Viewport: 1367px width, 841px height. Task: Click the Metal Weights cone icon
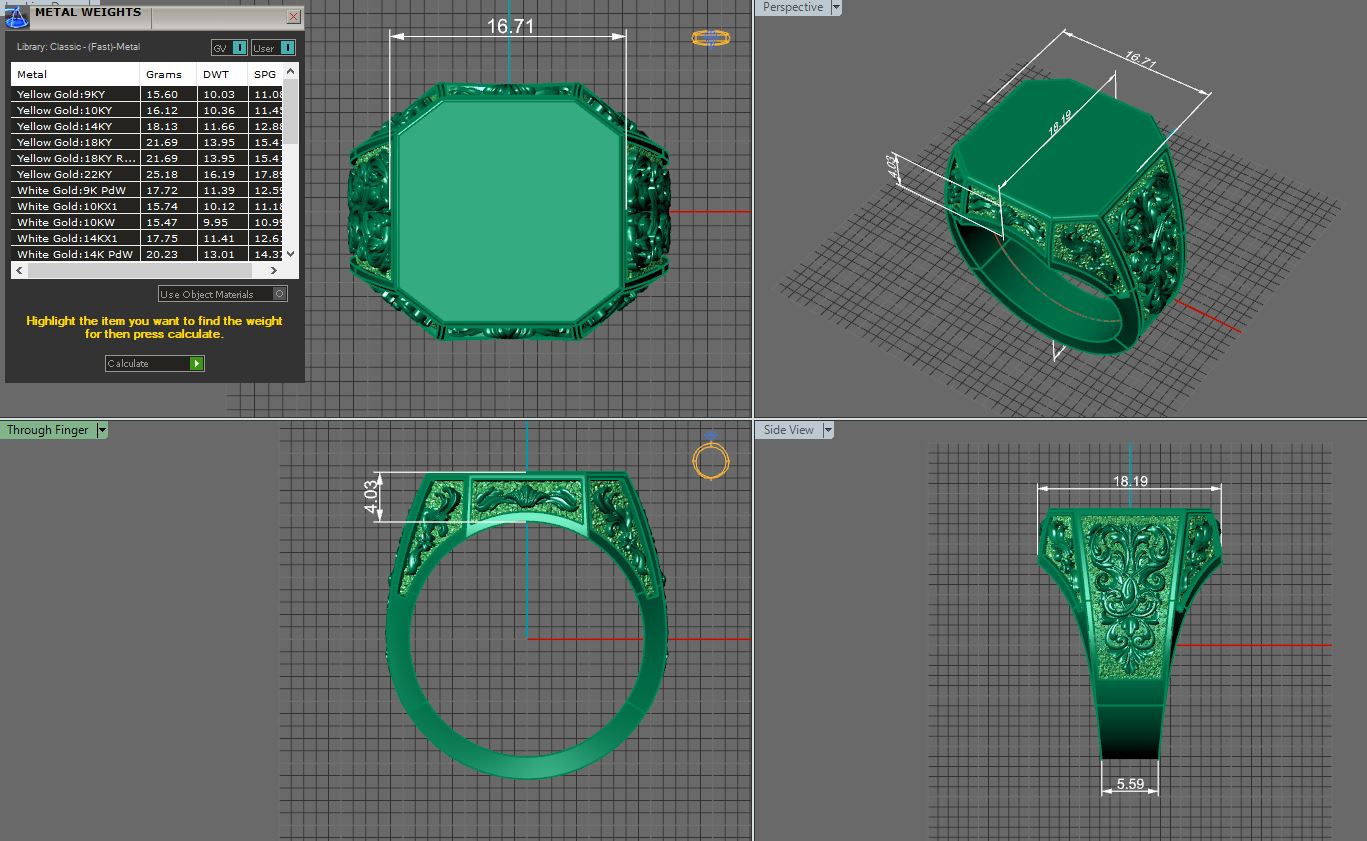pyautogui.click(x=17, y=17)
